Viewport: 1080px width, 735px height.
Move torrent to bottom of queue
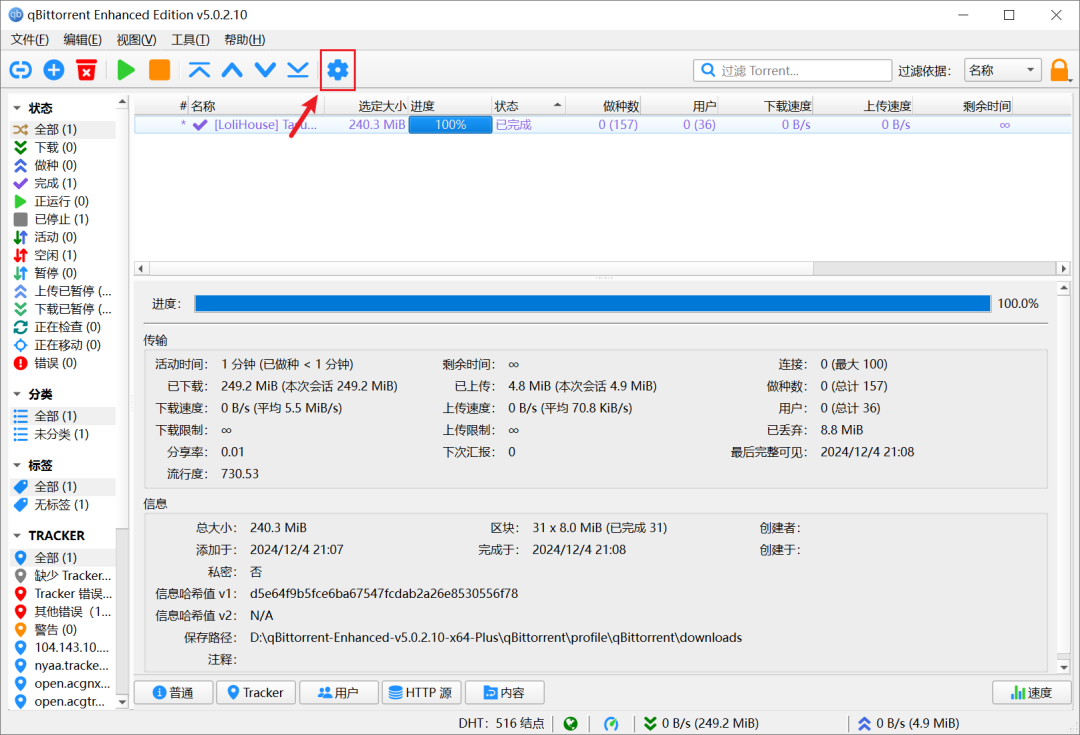(298, 70)
